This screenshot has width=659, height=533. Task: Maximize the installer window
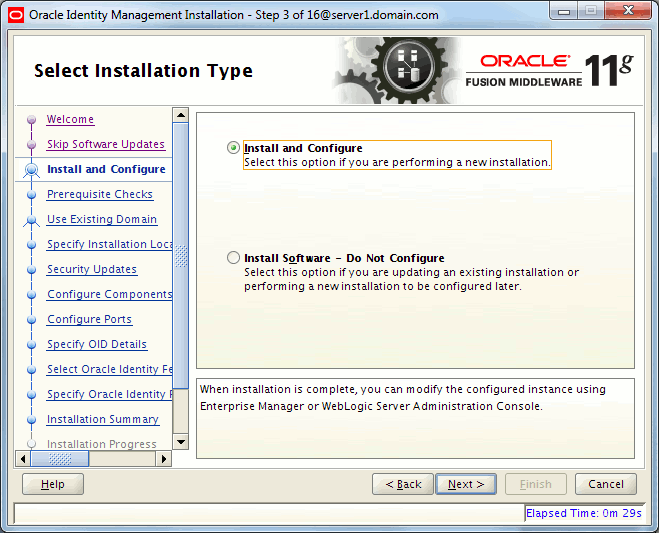tap(591, 11)
